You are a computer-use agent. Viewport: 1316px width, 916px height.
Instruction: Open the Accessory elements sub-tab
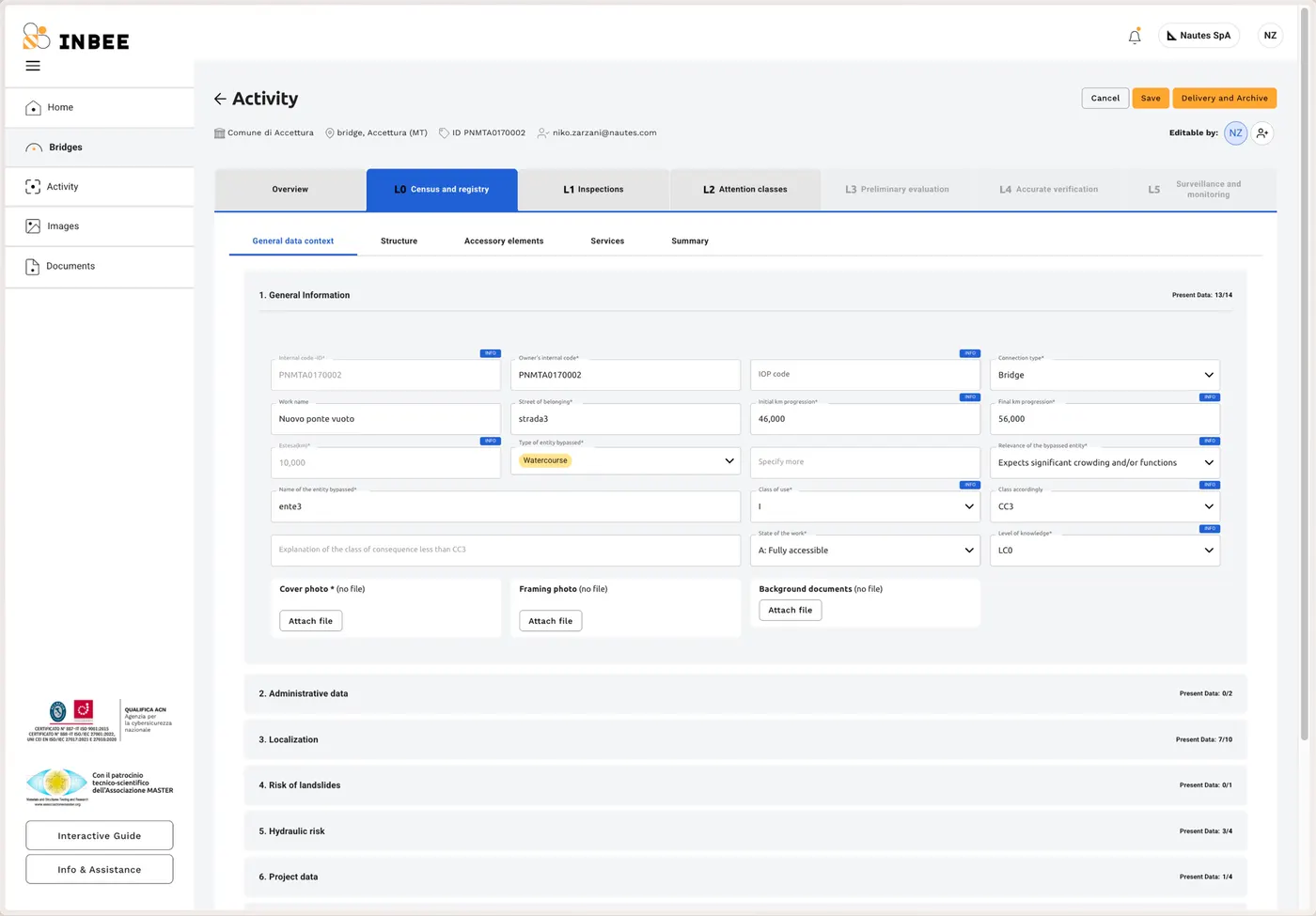click(x=504, y=241)
